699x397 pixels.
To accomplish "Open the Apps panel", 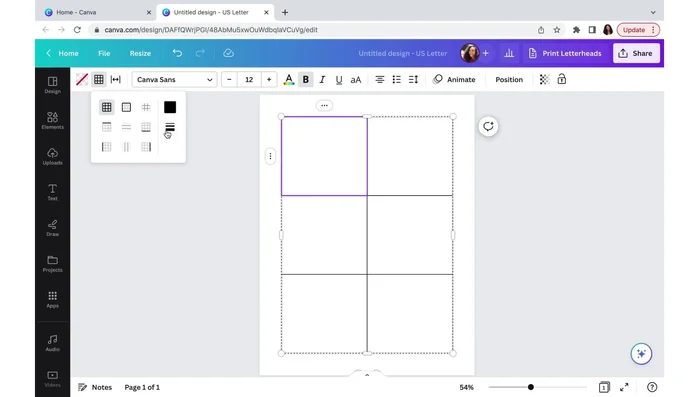I will [52, 299].
